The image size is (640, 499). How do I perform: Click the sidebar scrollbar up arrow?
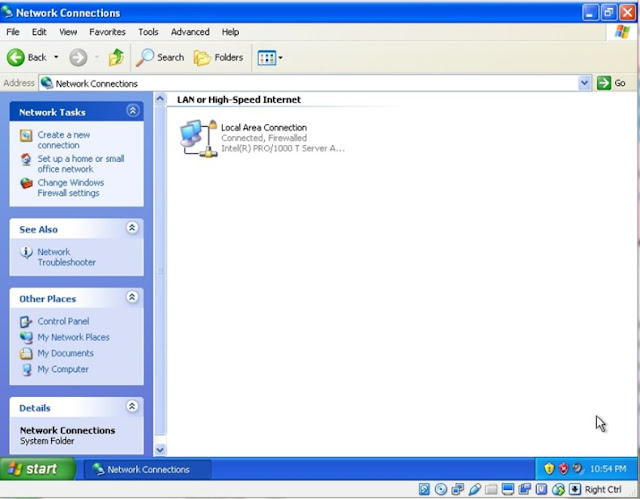[x=160, y=98]
